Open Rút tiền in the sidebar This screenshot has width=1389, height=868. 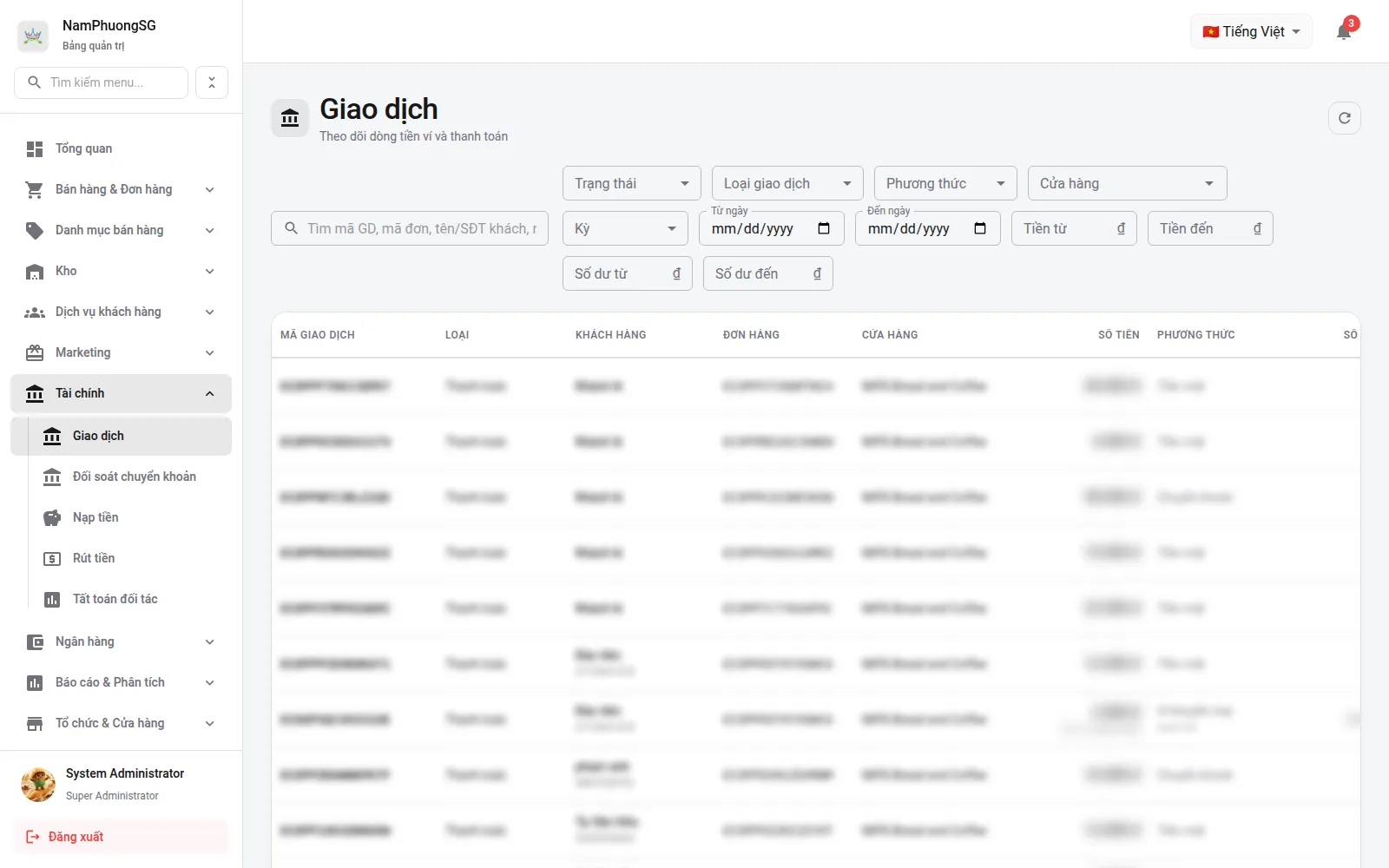click(x=121, y=558)
